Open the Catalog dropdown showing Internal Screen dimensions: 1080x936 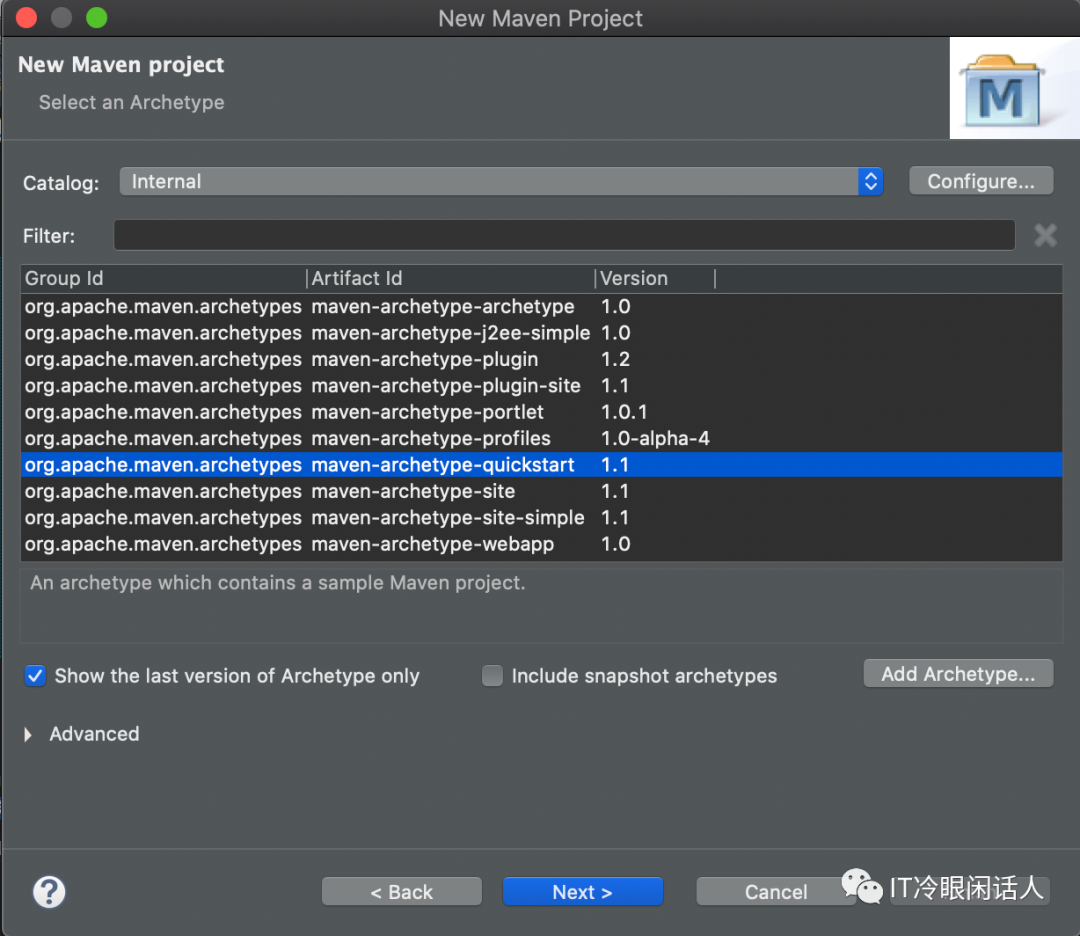click(x=501, y=182)
